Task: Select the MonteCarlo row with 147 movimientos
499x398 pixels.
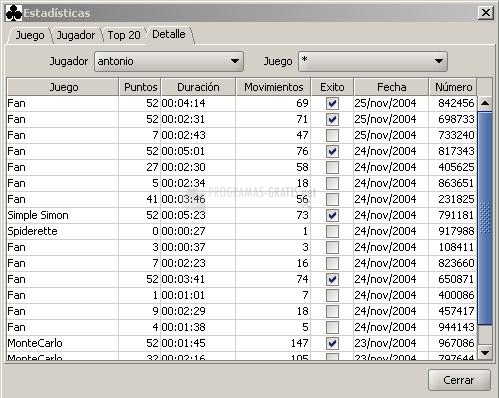Action: point(242,343)
